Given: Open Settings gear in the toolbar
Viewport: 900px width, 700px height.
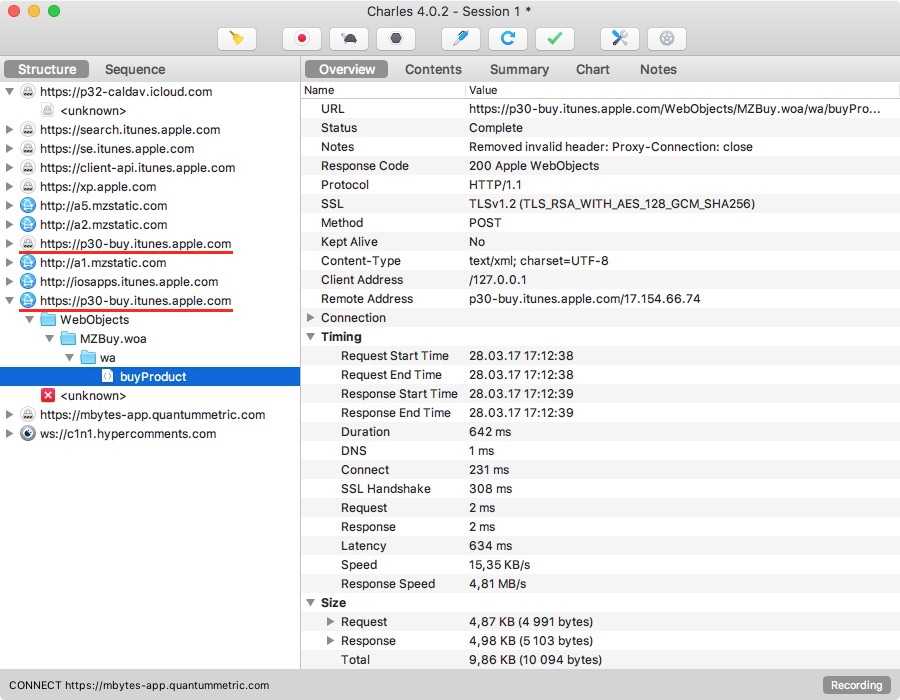Looking at the screenshot, I should (x=667, y=39).
